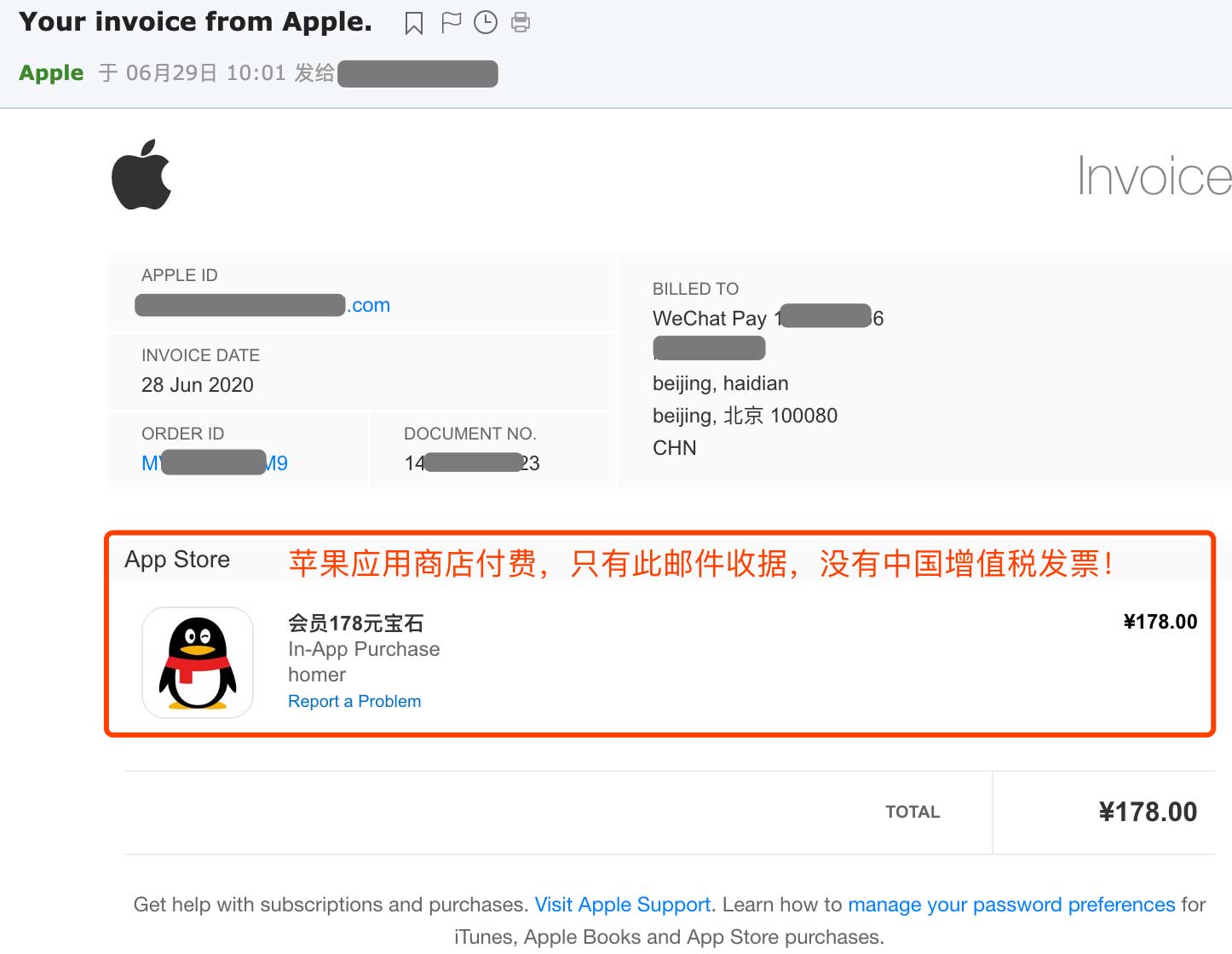Click the sent time 06月29日 10:01
The width and height of the screenshot is (1232, 954).
205,73
